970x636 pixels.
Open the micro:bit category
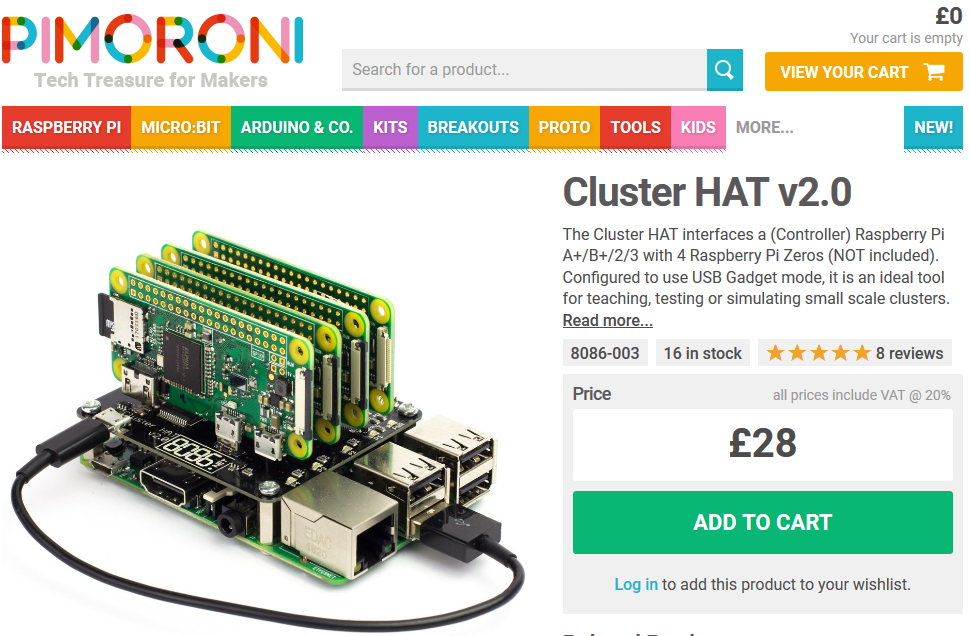(181, 127)
